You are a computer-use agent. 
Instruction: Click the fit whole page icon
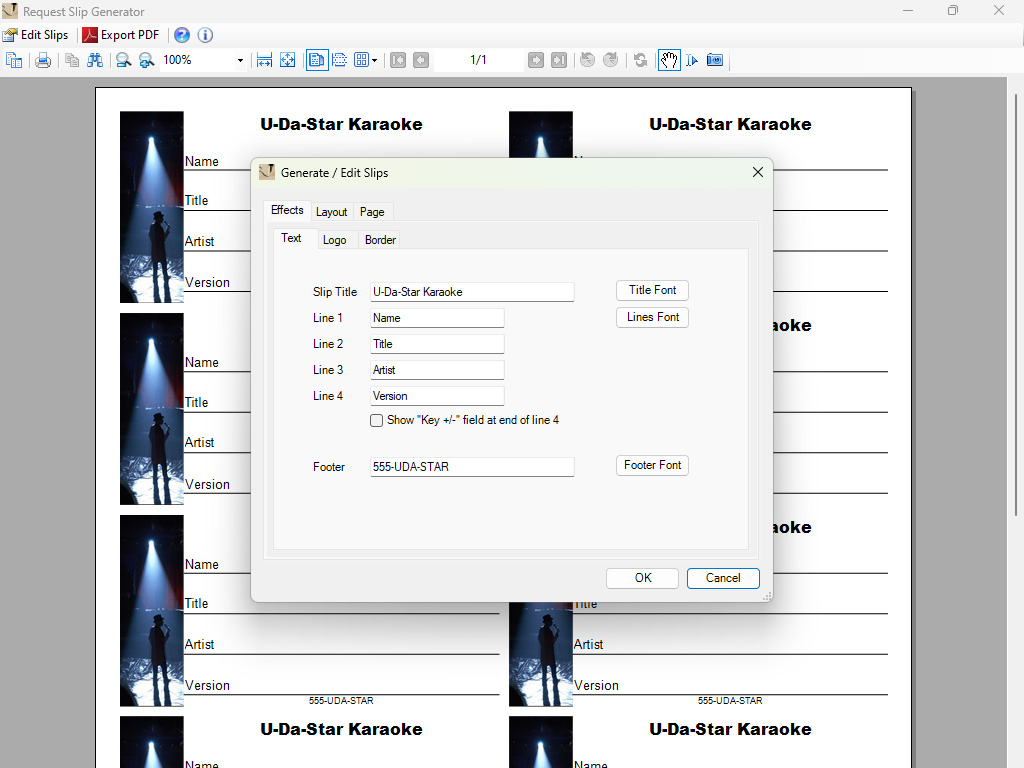point(287,60)
